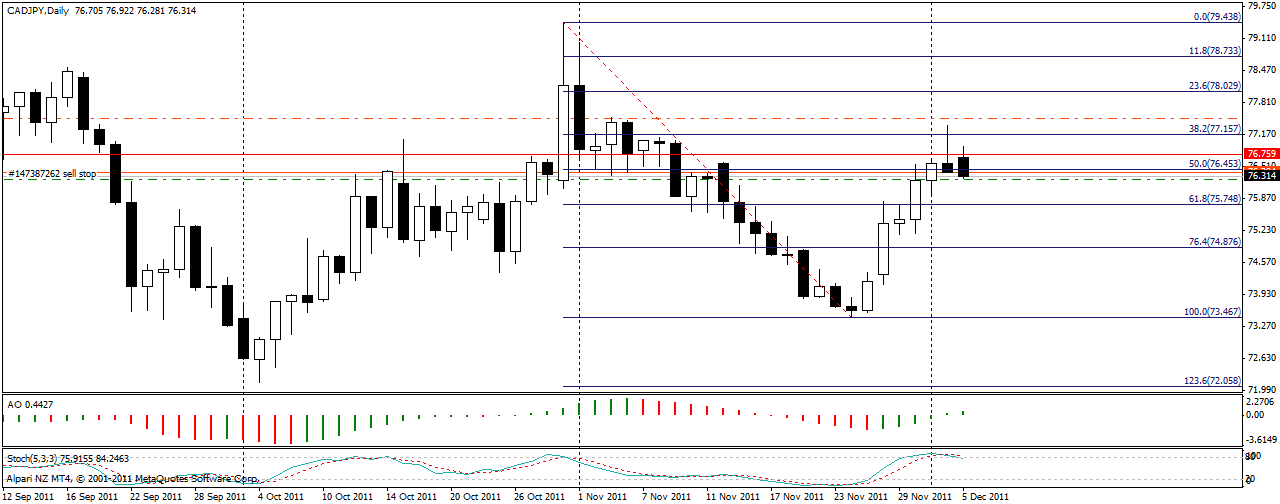Click the Fibonacci 61.8(75.748) level label
Viewport: 1280px width, 504px height.
(x=1216, y=199)
